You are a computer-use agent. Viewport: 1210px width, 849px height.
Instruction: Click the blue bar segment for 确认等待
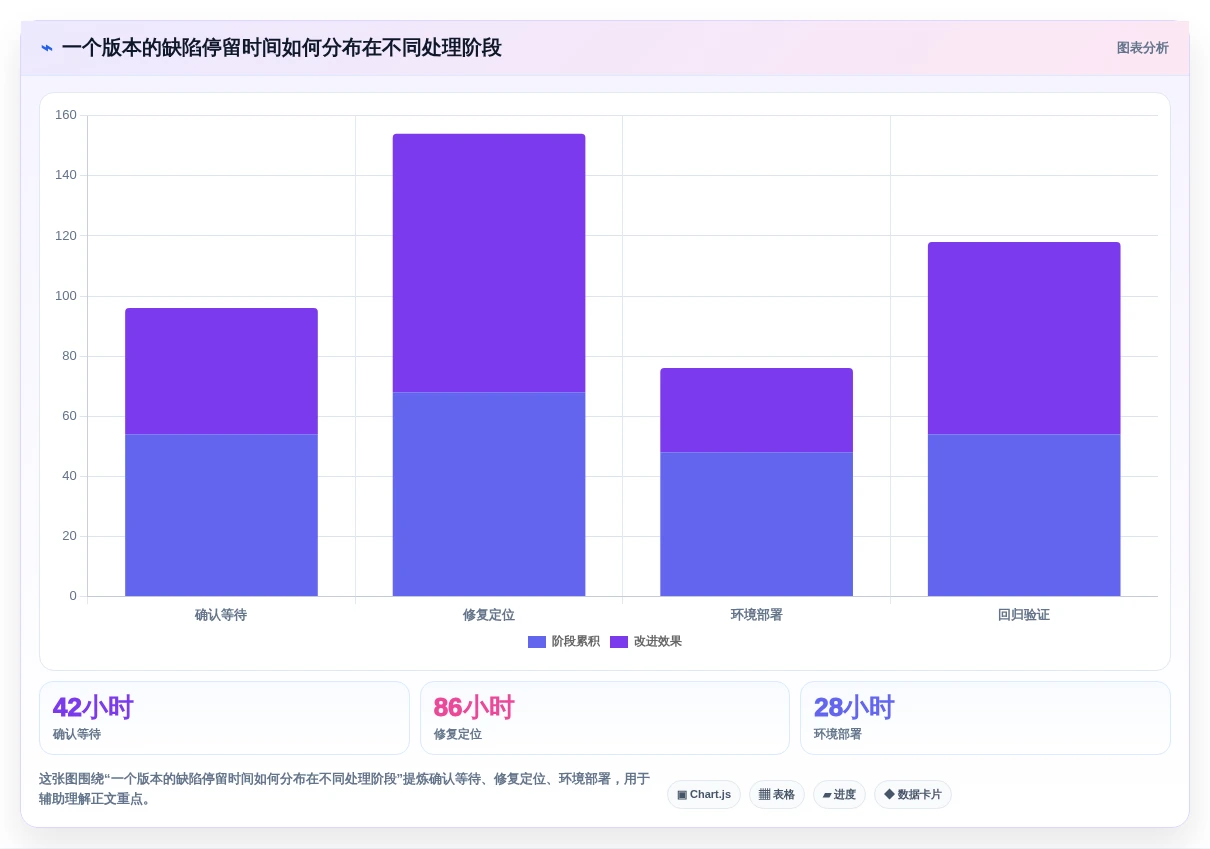click(x=221, y=515)
